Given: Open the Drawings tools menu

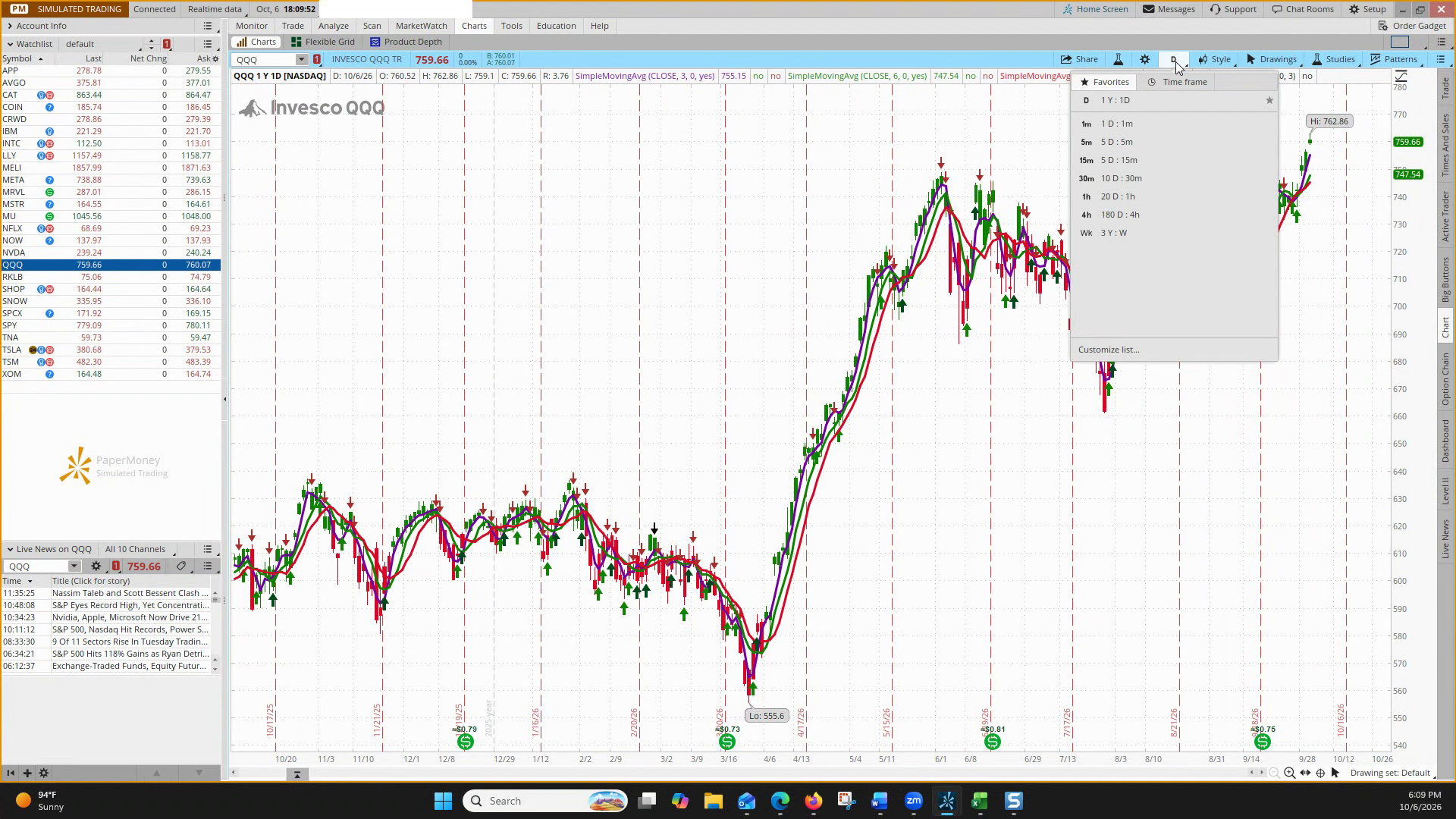Looking at the screenshot, I should pos(1271,59).
